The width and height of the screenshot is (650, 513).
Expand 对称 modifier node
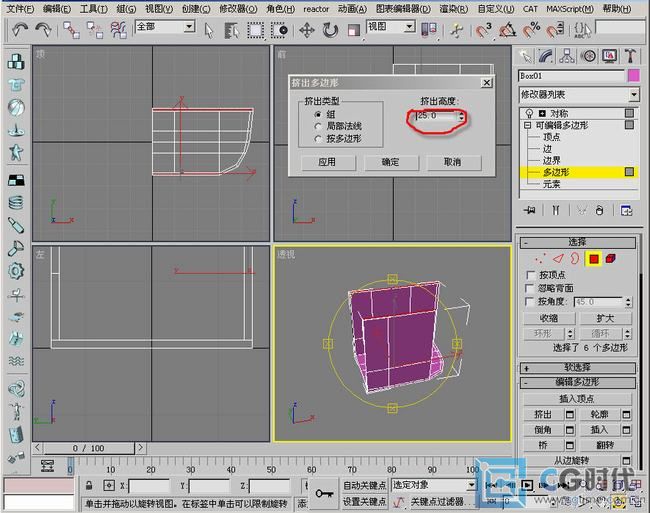pos(542,113)
